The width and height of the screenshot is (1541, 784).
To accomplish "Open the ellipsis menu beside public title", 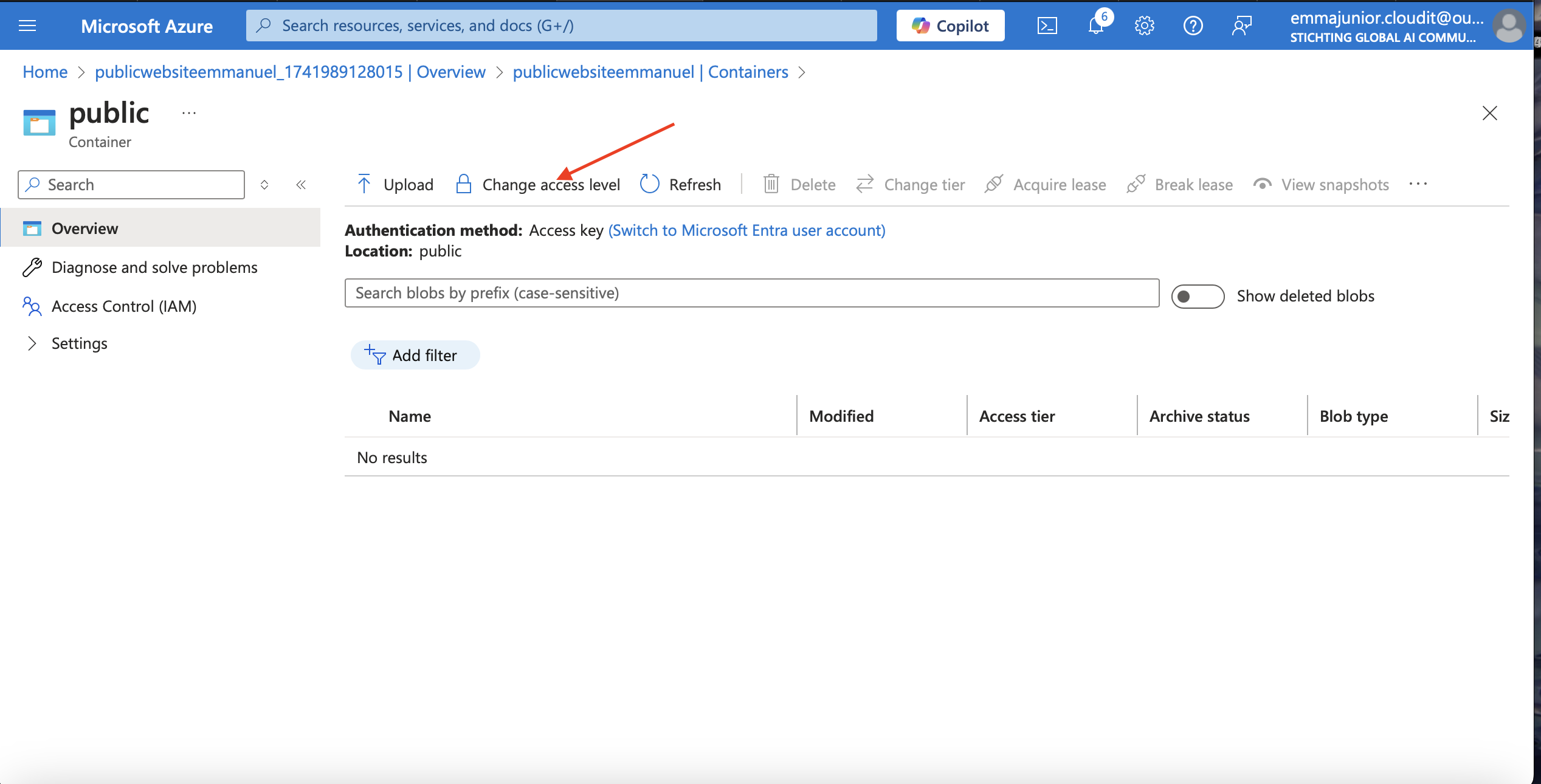I will click(189, 113).
